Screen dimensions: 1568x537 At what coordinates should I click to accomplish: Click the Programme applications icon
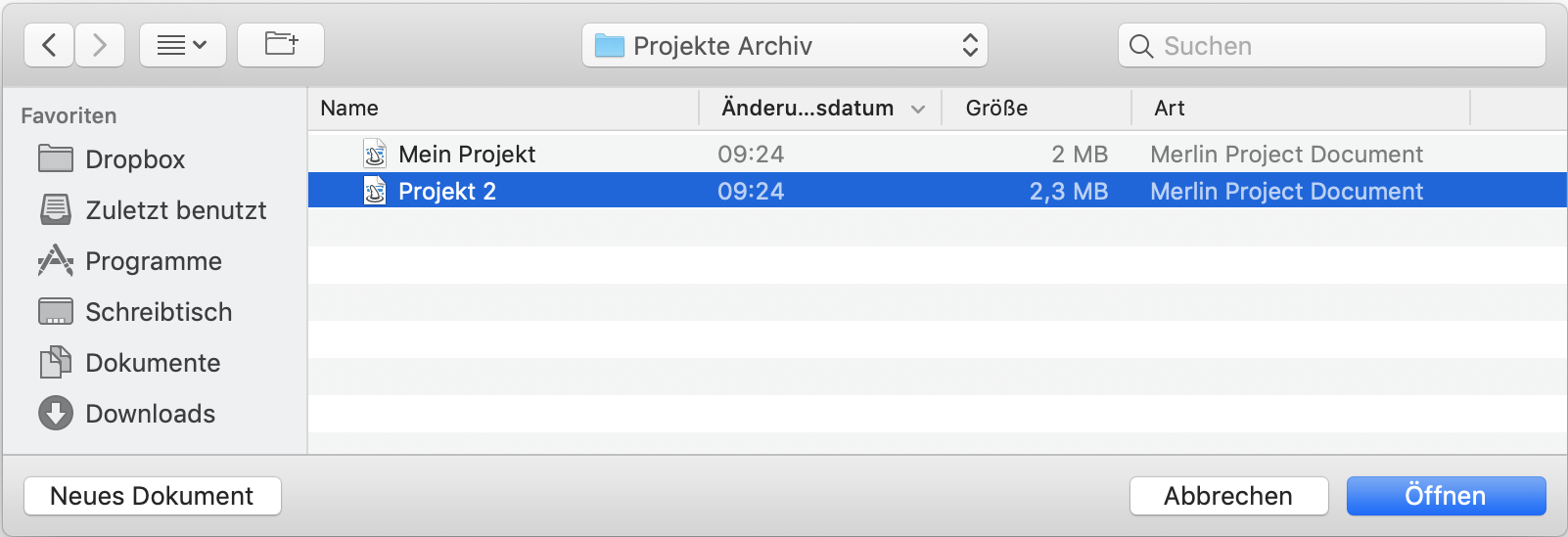[x=56, y=261]
